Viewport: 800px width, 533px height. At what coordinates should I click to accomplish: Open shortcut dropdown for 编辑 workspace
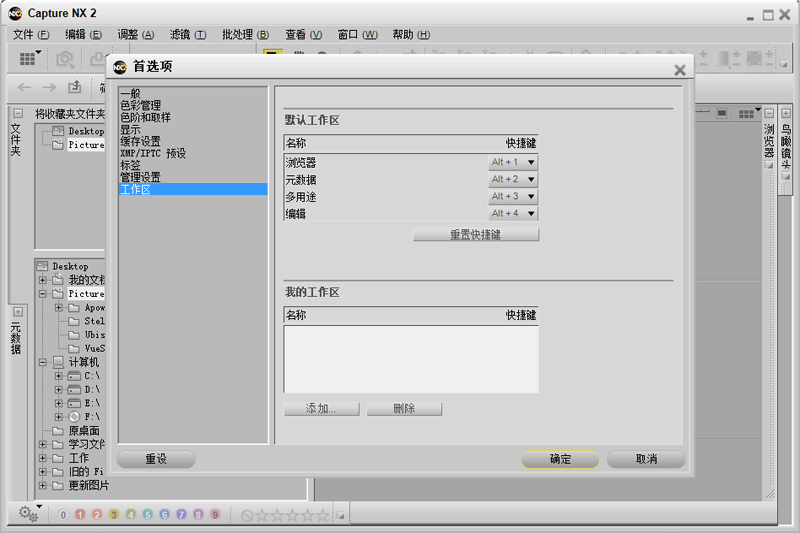[x=513, y=214]
